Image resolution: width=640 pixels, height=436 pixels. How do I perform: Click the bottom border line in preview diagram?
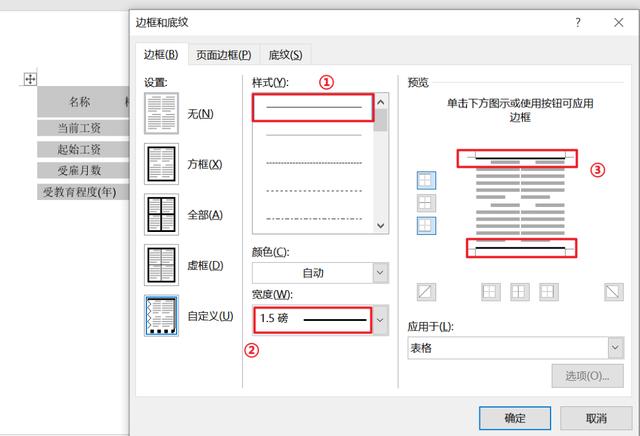[x=520, y=248]
